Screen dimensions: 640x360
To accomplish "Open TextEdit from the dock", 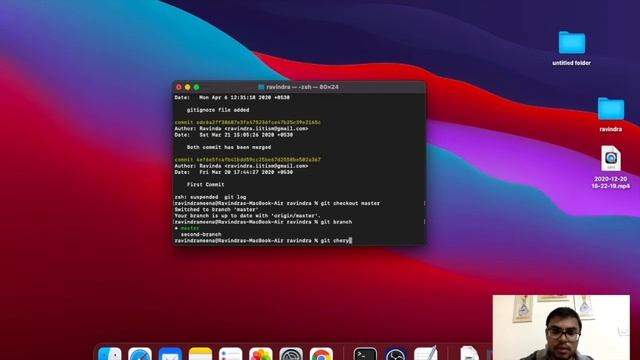I will (x=426, y=354).
